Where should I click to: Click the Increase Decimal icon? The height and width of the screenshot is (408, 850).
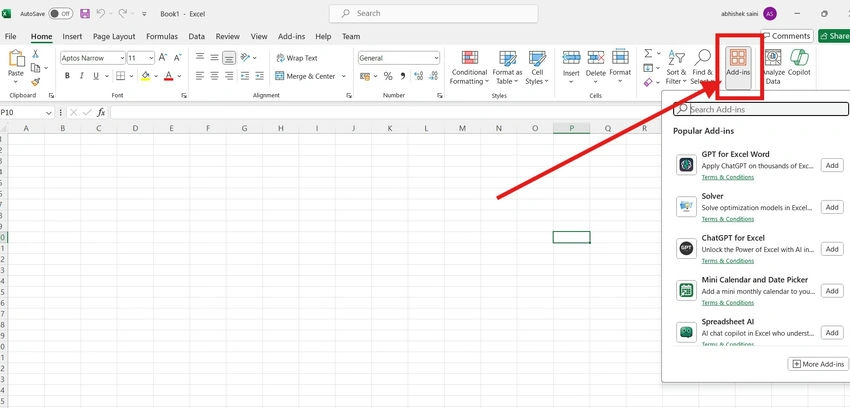pos(418,76)
